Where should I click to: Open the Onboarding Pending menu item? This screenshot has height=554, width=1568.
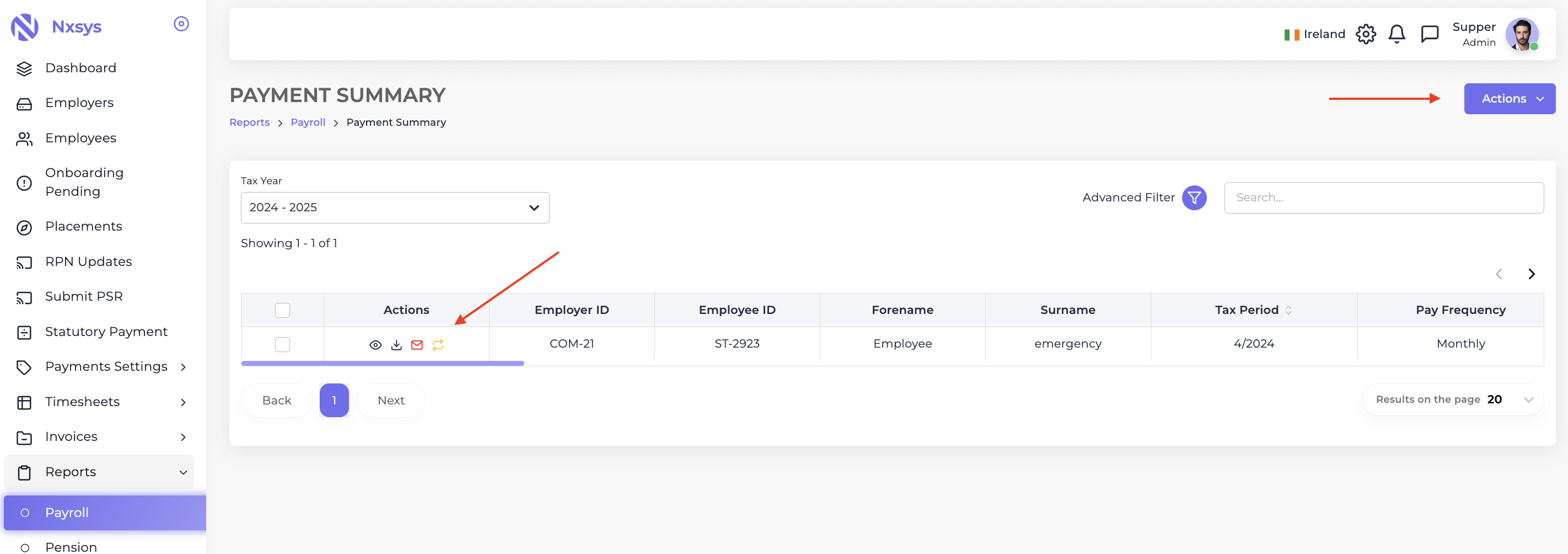click(x=99, y=182)
